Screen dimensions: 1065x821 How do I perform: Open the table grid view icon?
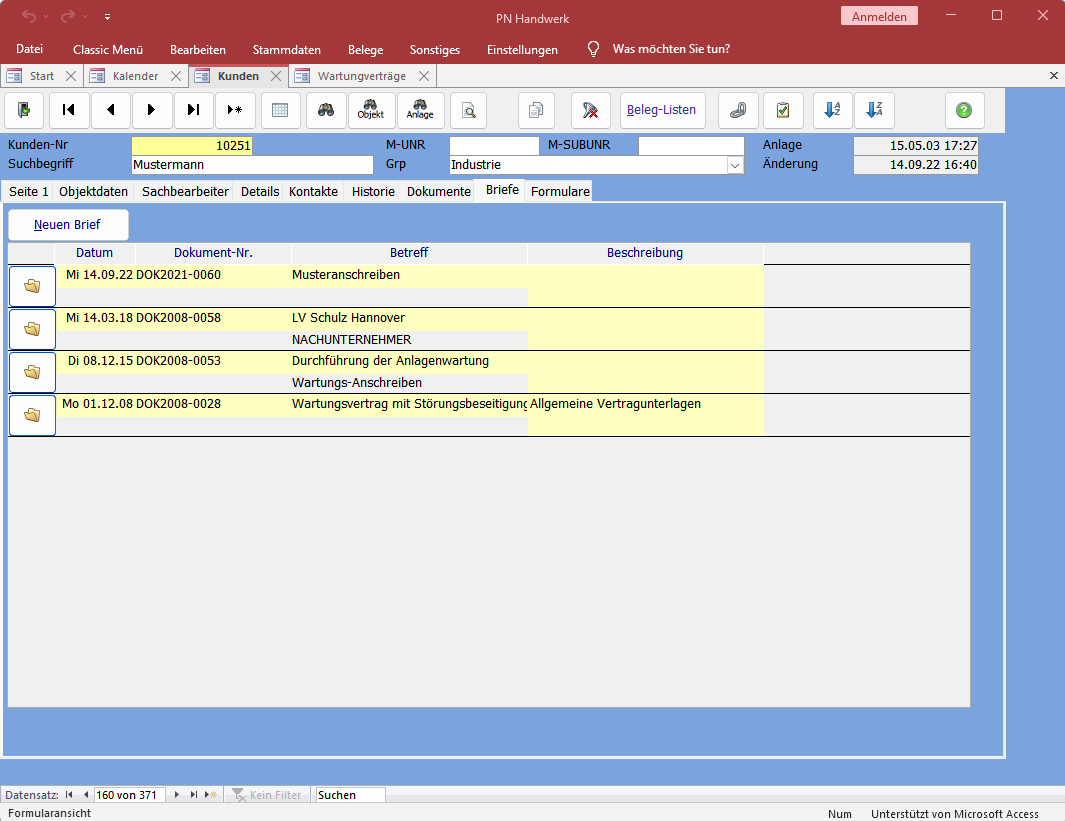point(281,110)
